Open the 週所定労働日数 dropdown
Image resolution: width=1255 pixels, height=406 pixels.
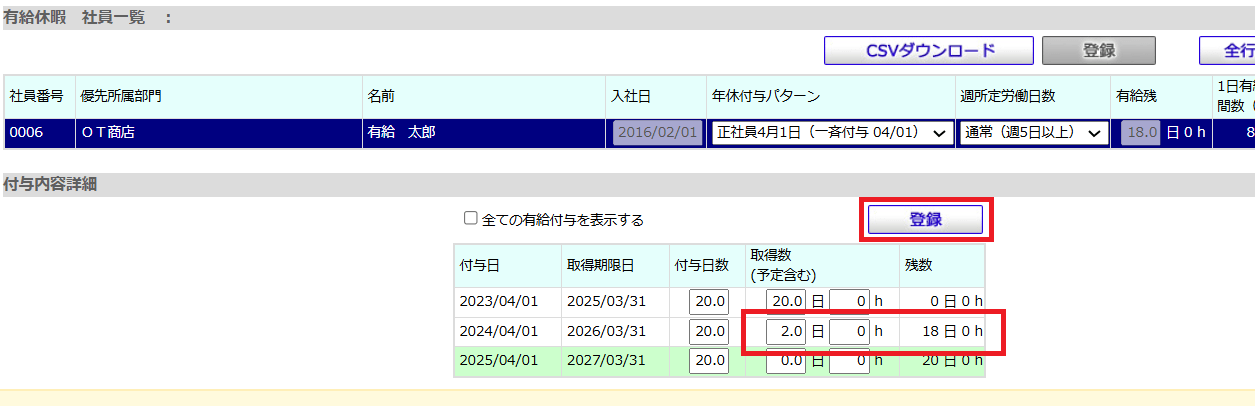(1034, 133)
